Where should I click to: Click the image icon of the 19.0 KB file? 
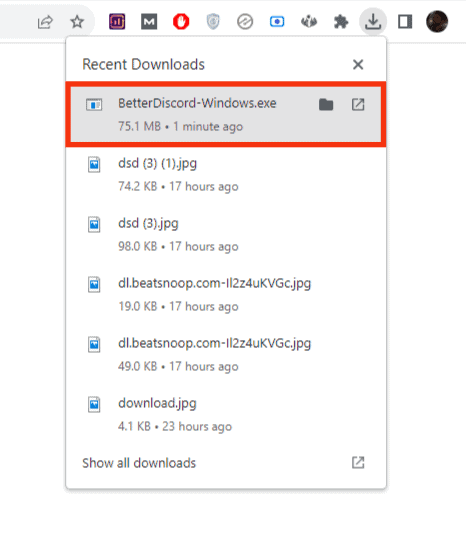point(94,284)
